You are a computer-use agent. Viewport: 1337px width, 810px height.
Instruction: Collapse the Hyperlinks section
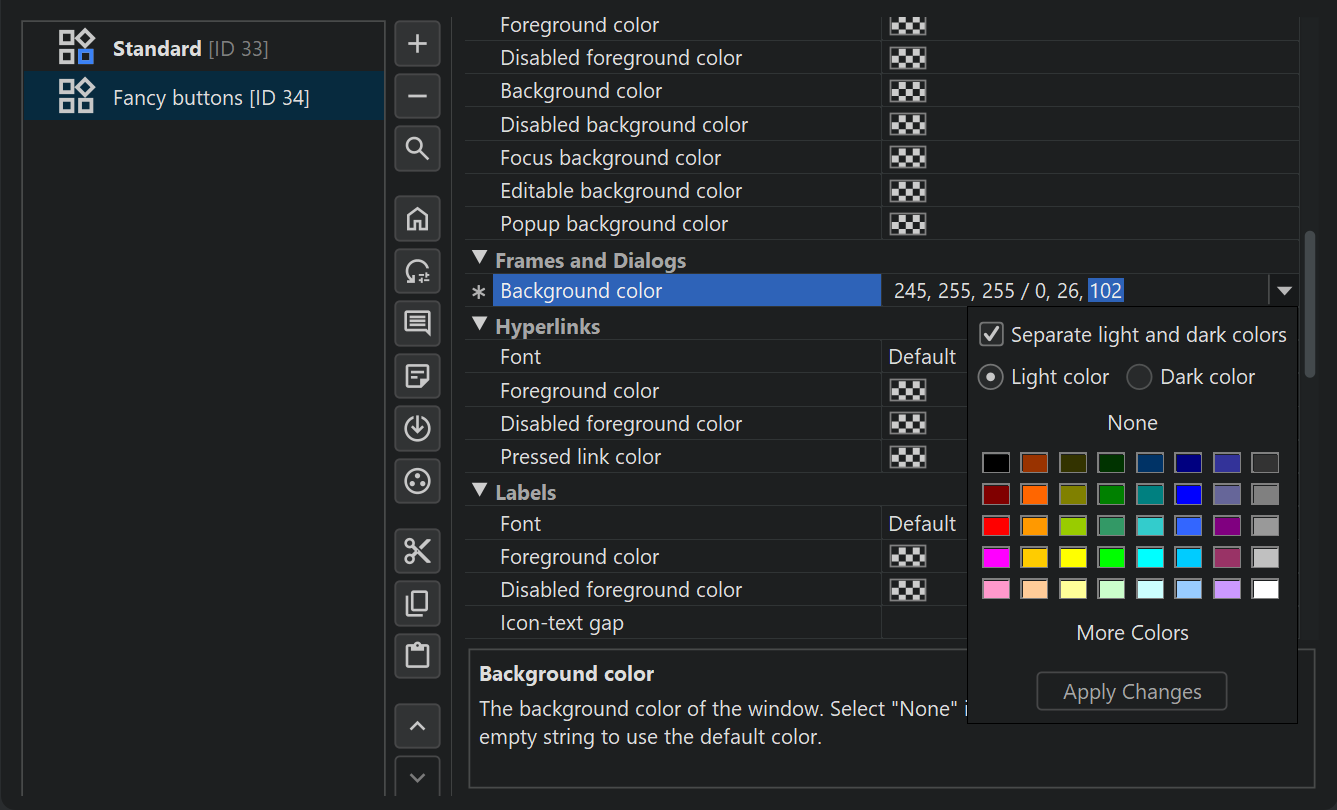pos(480,325)
